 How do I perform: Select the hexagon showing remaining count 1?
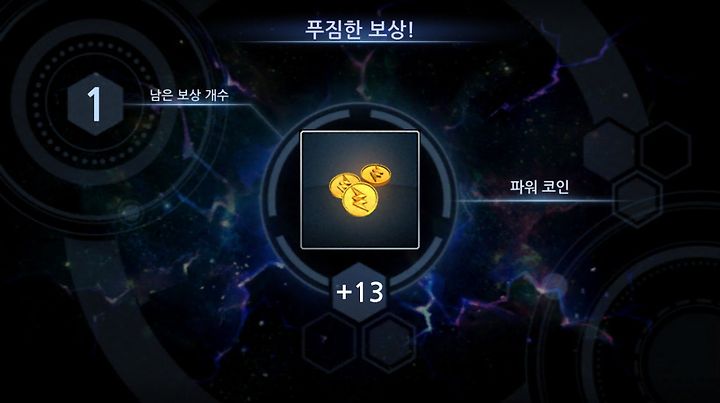point(95,104)
